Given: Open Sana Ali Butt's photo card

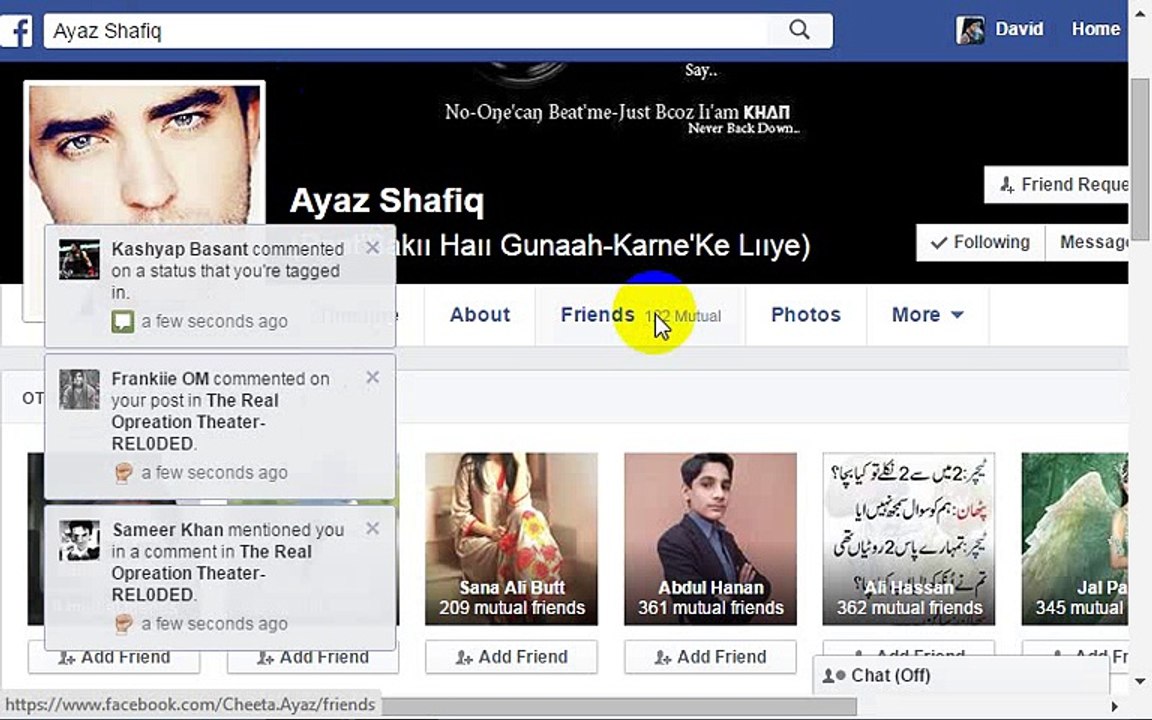Looking at the screenshot, I should tap(511, 539).
